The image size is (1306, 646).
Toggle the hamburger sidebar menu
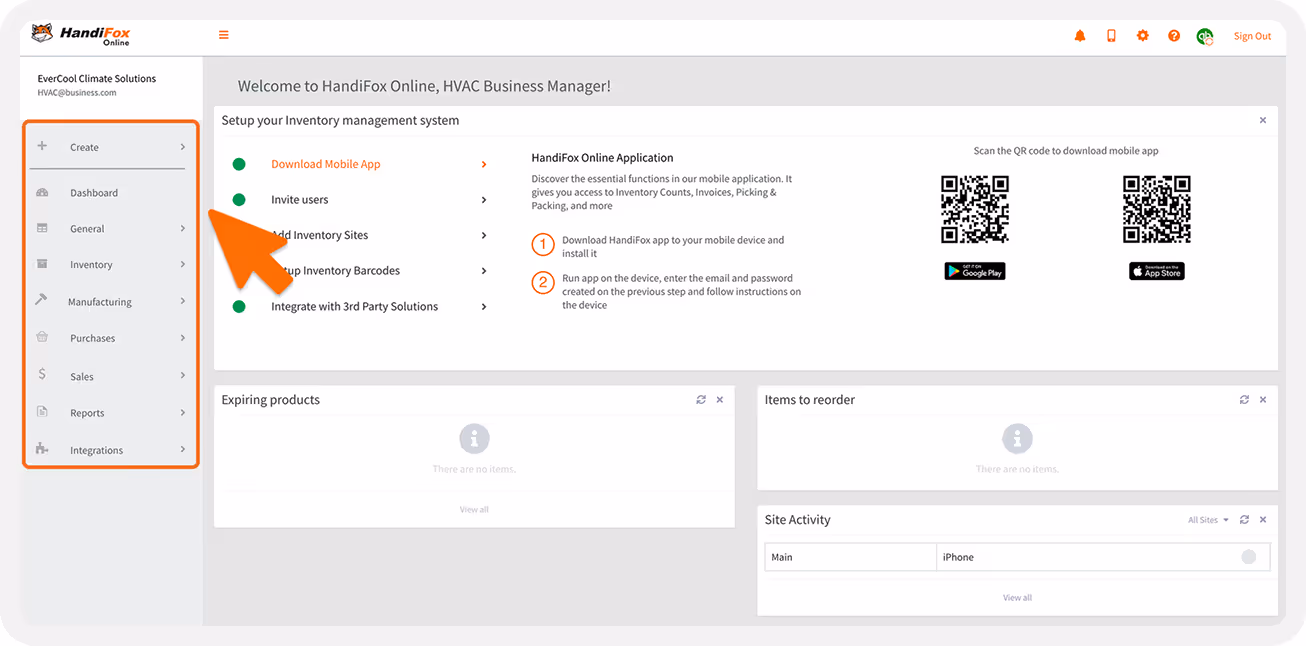point(224,35)
